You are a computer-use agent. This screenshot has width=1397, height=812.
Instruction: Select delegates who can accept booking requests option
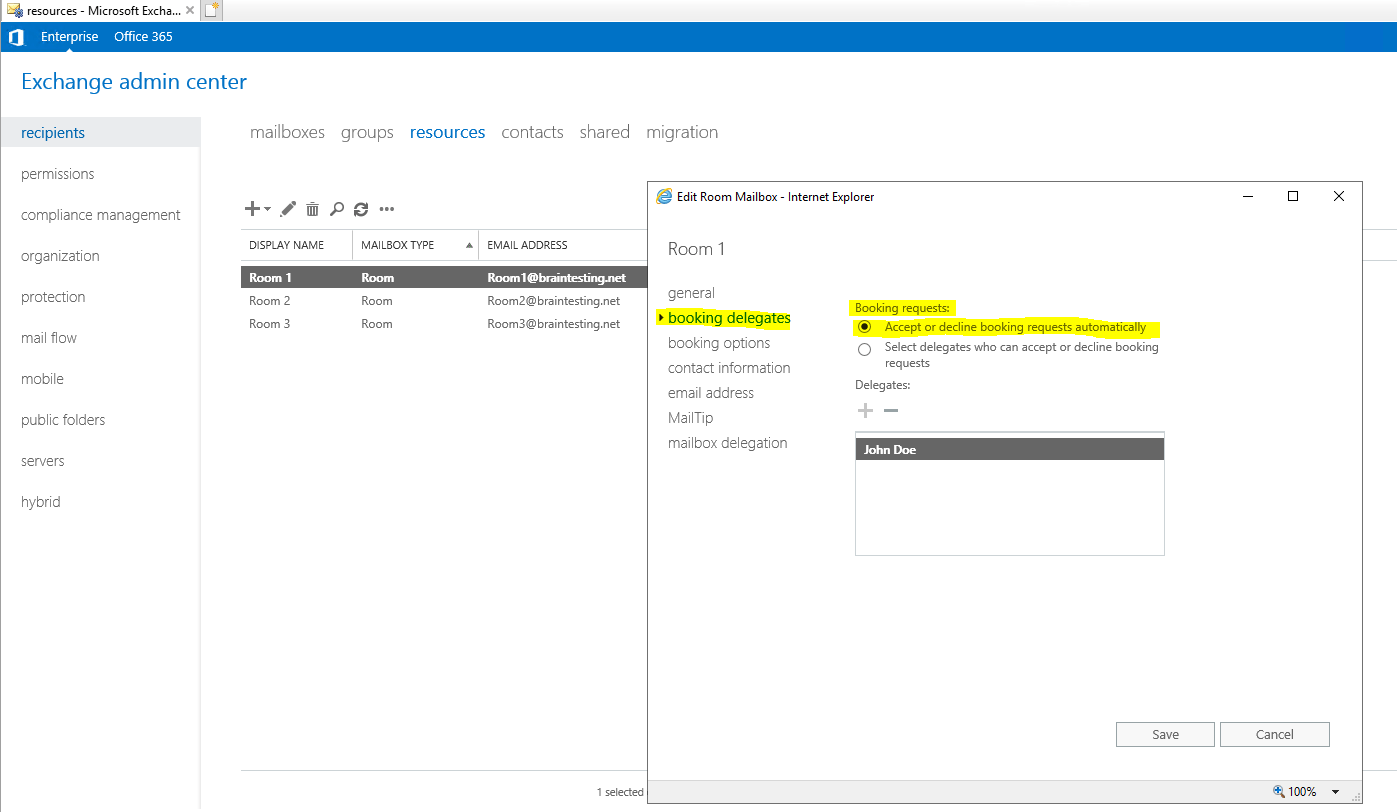pos(864,349)
